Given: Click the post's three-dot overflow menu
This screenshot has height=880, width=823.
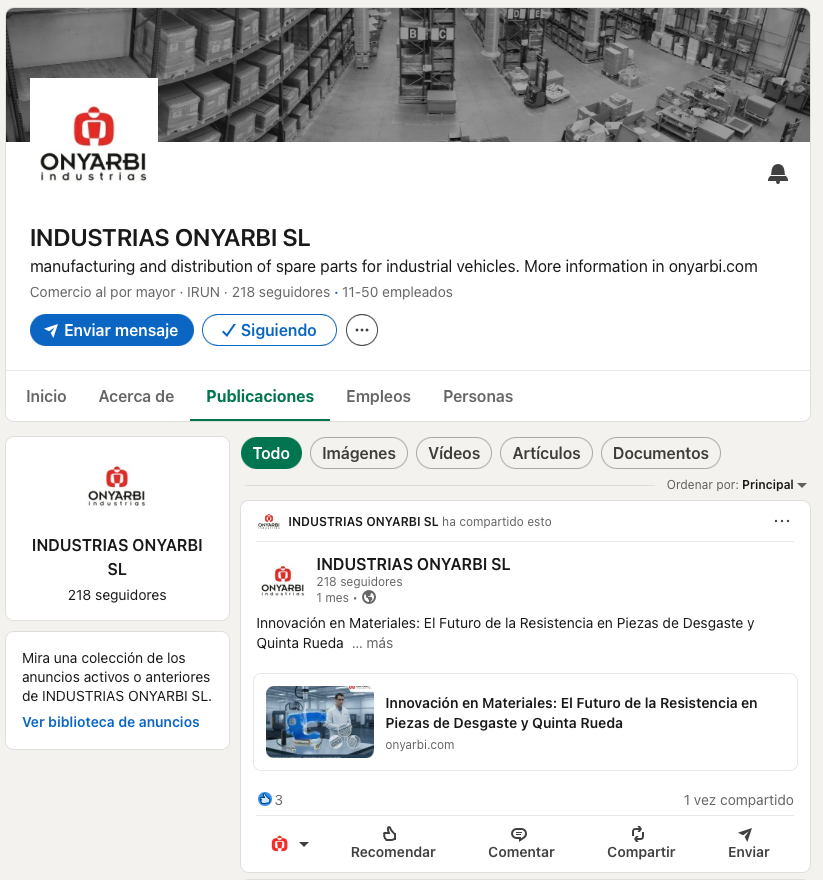Looking at the screenshot, I should tap(782, 521).
